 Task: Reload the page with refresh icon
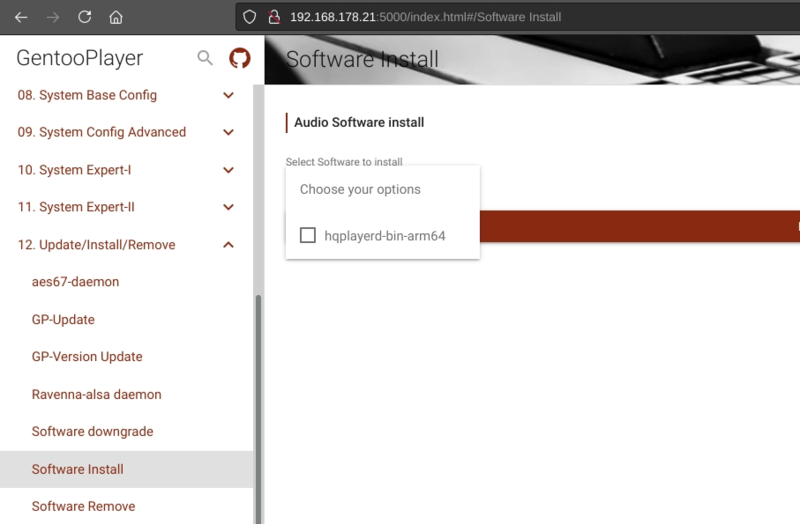point(85,17)
